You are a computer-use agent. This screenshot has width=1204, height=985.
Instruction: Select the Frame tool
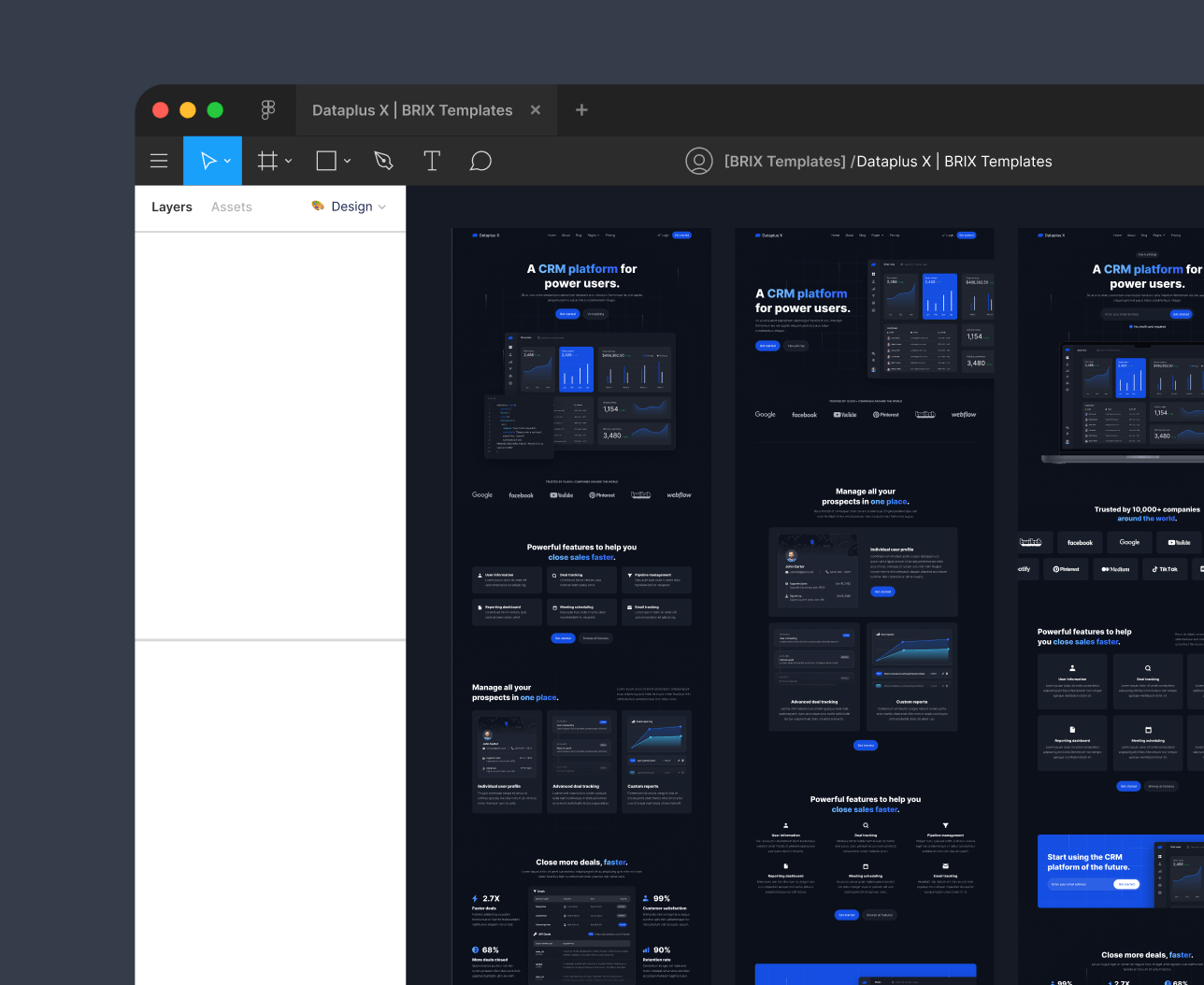pyautogui.click(x=267, y=161)
